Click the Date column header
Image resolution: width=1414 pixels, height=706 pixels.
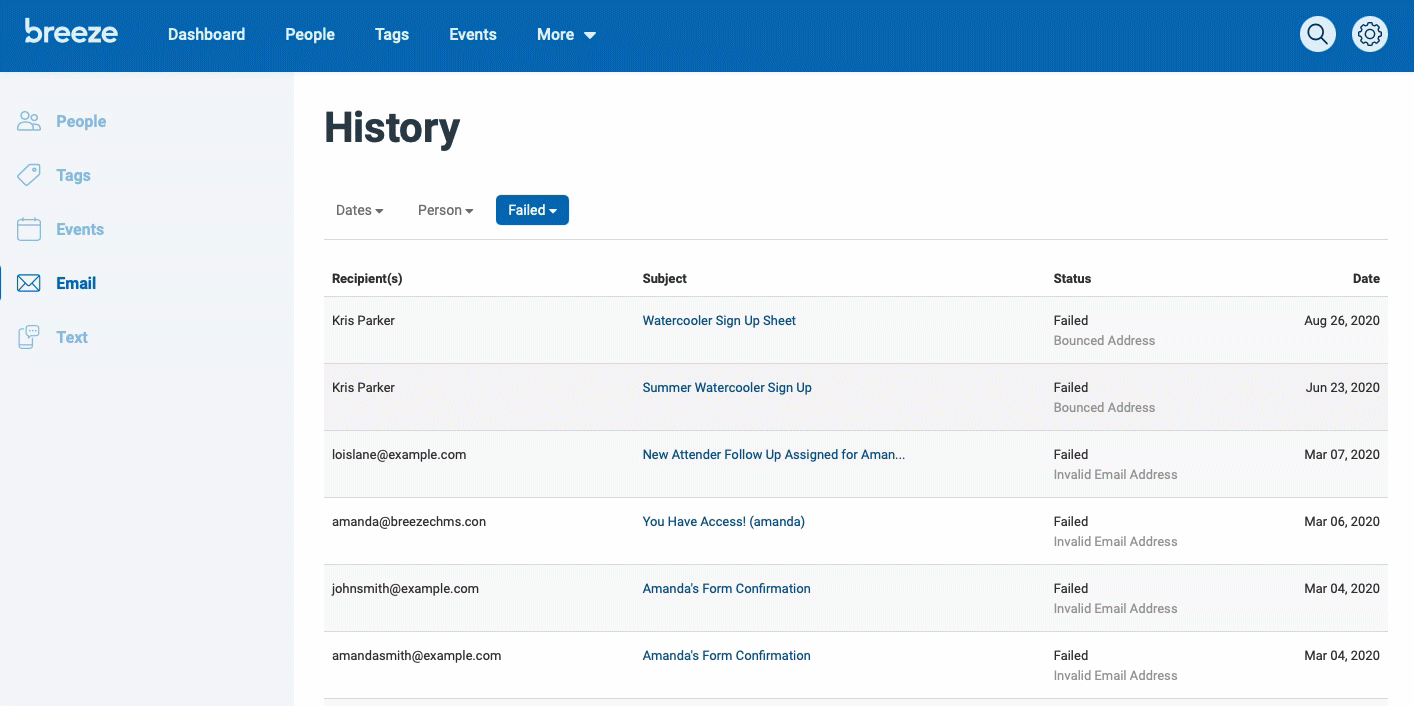1366,279
